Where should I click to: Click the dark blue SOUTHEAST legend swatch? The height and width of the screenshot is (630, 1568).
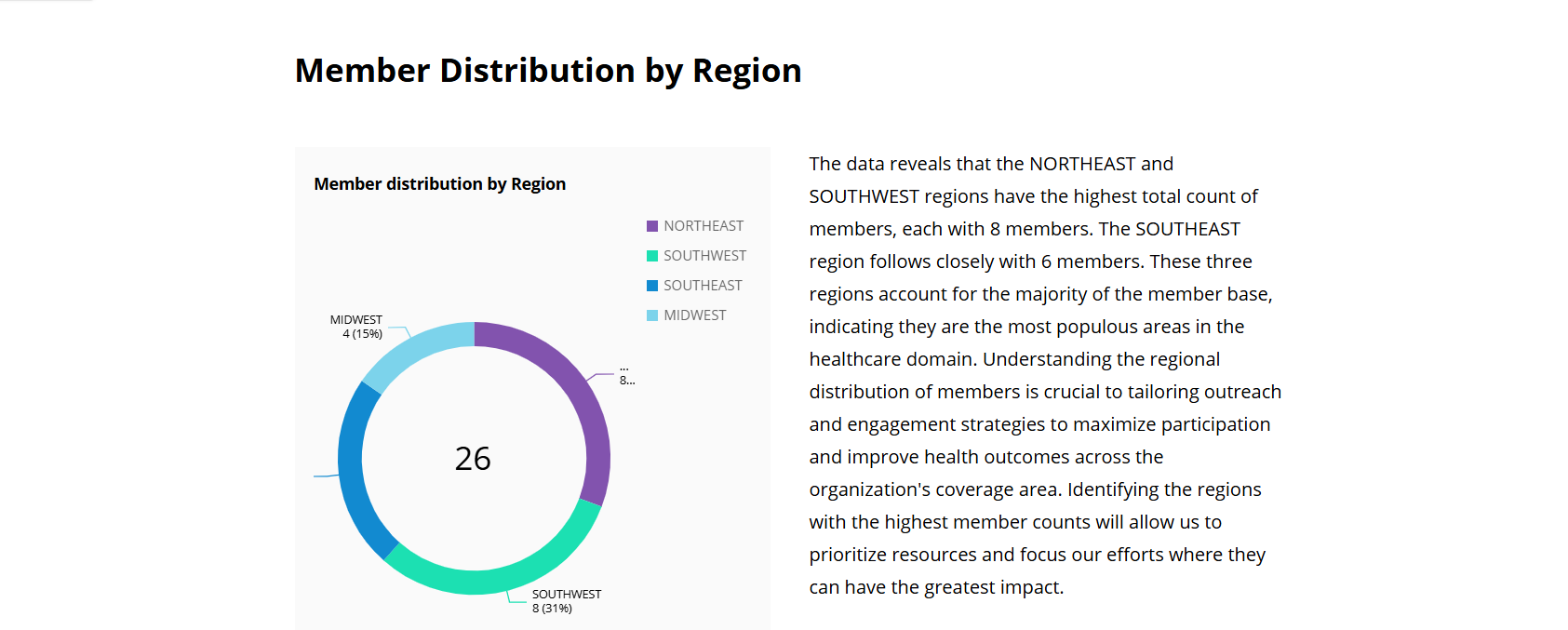(652, 286)
